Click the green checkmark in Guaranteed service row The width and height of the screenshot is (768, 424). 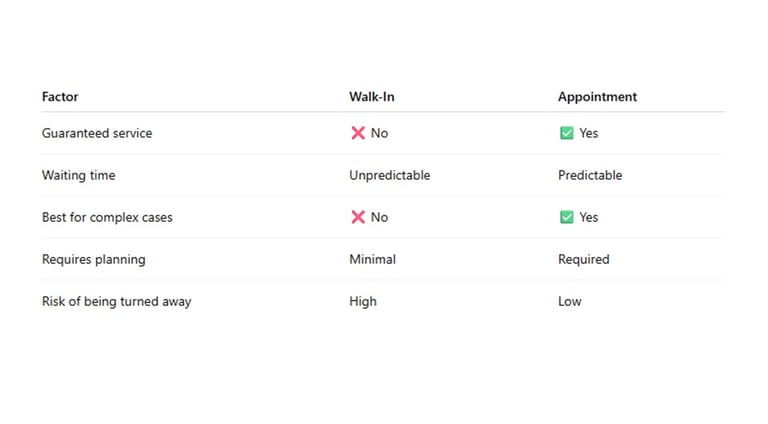(x=566, y=133)
